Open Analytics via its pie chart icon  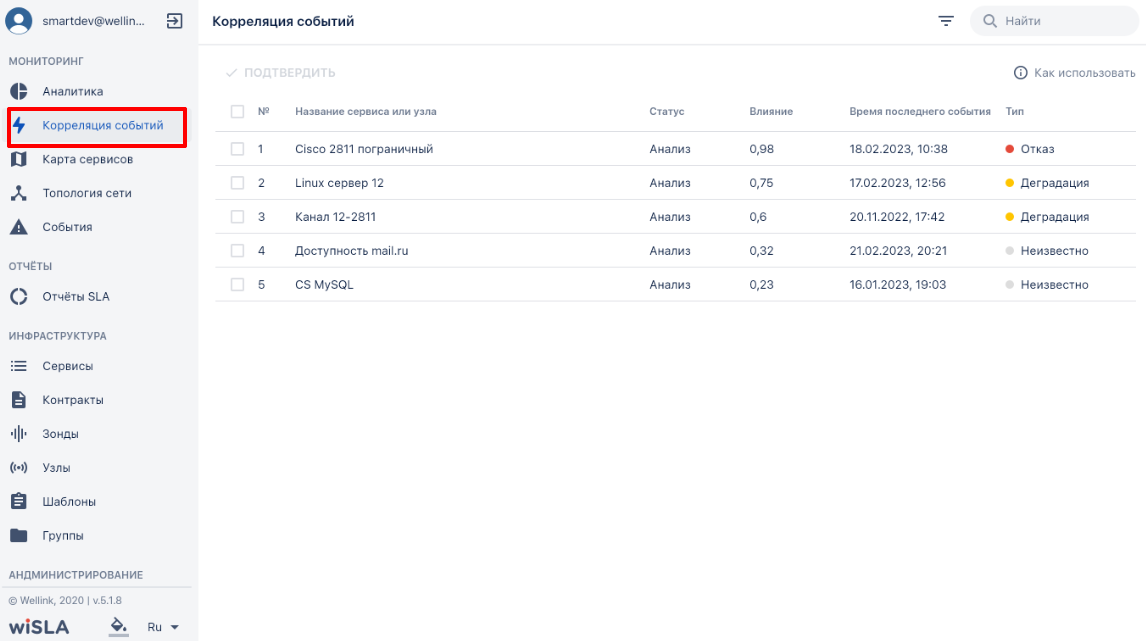(x=19, y=91)
